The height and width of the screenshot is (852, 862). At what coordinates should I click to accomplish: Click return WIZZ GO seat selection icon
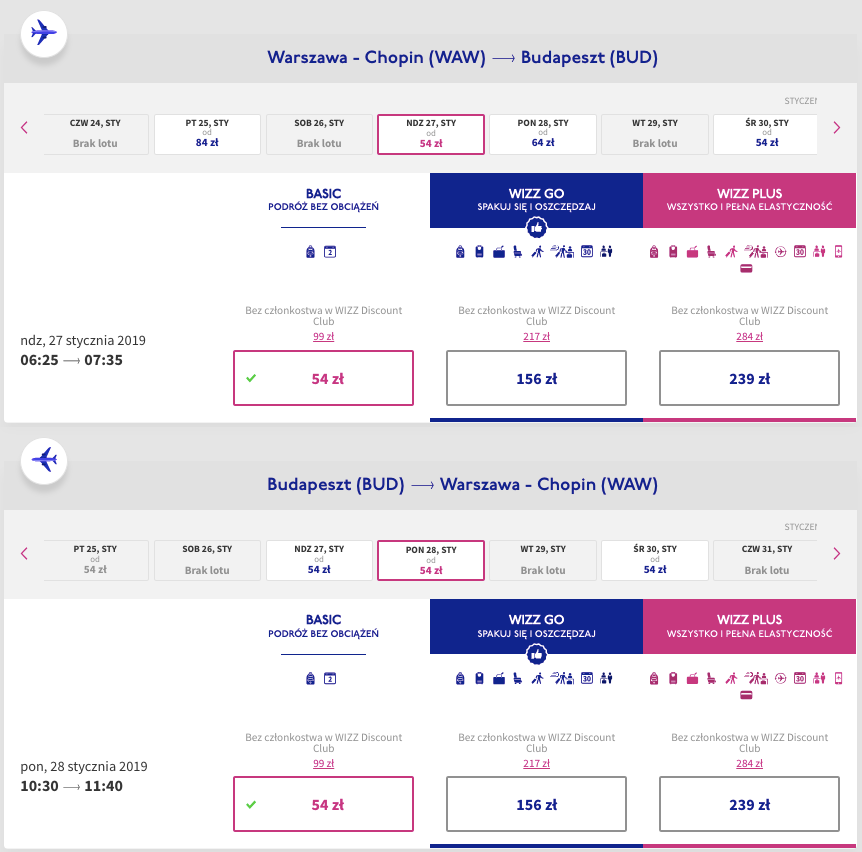click(518, 678)
